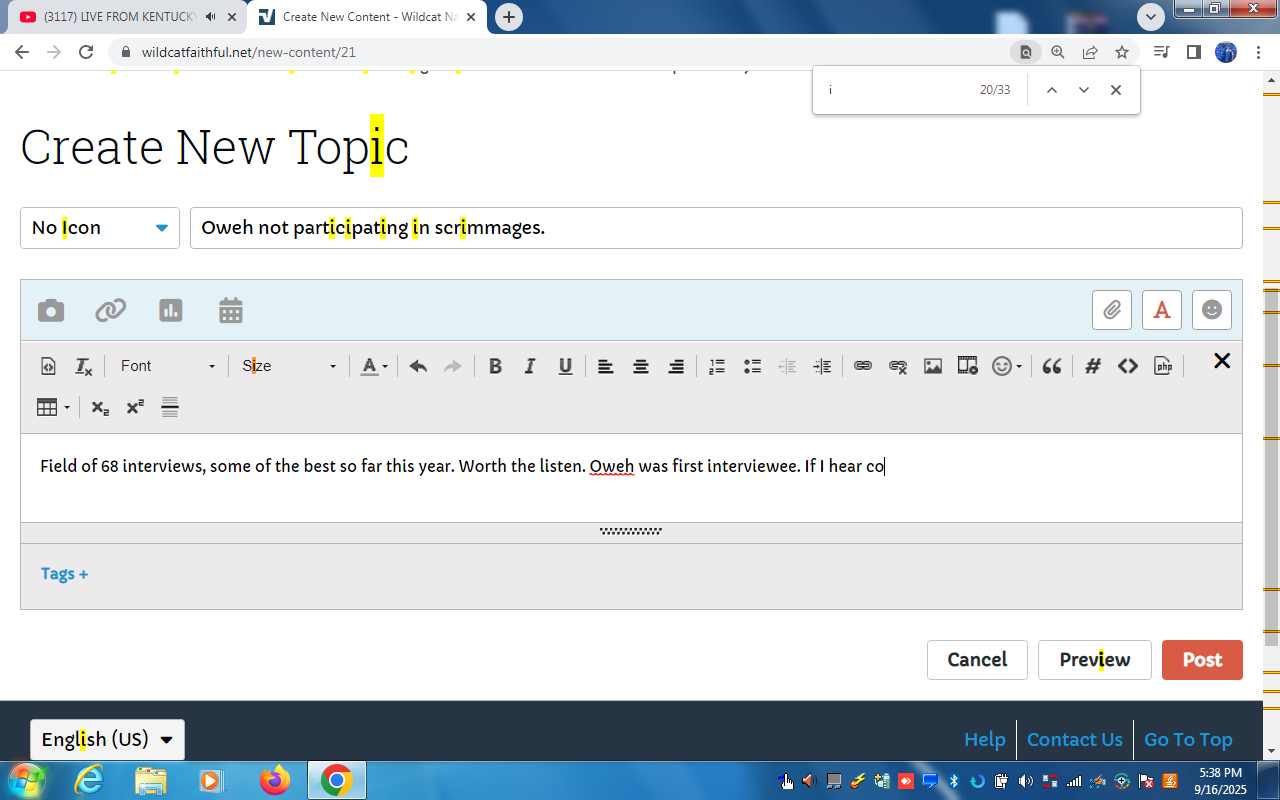The width and height of the screenshot is (1280, 800).
Task: Click the paperclip attachment button
Action: tap(1111, 310)
